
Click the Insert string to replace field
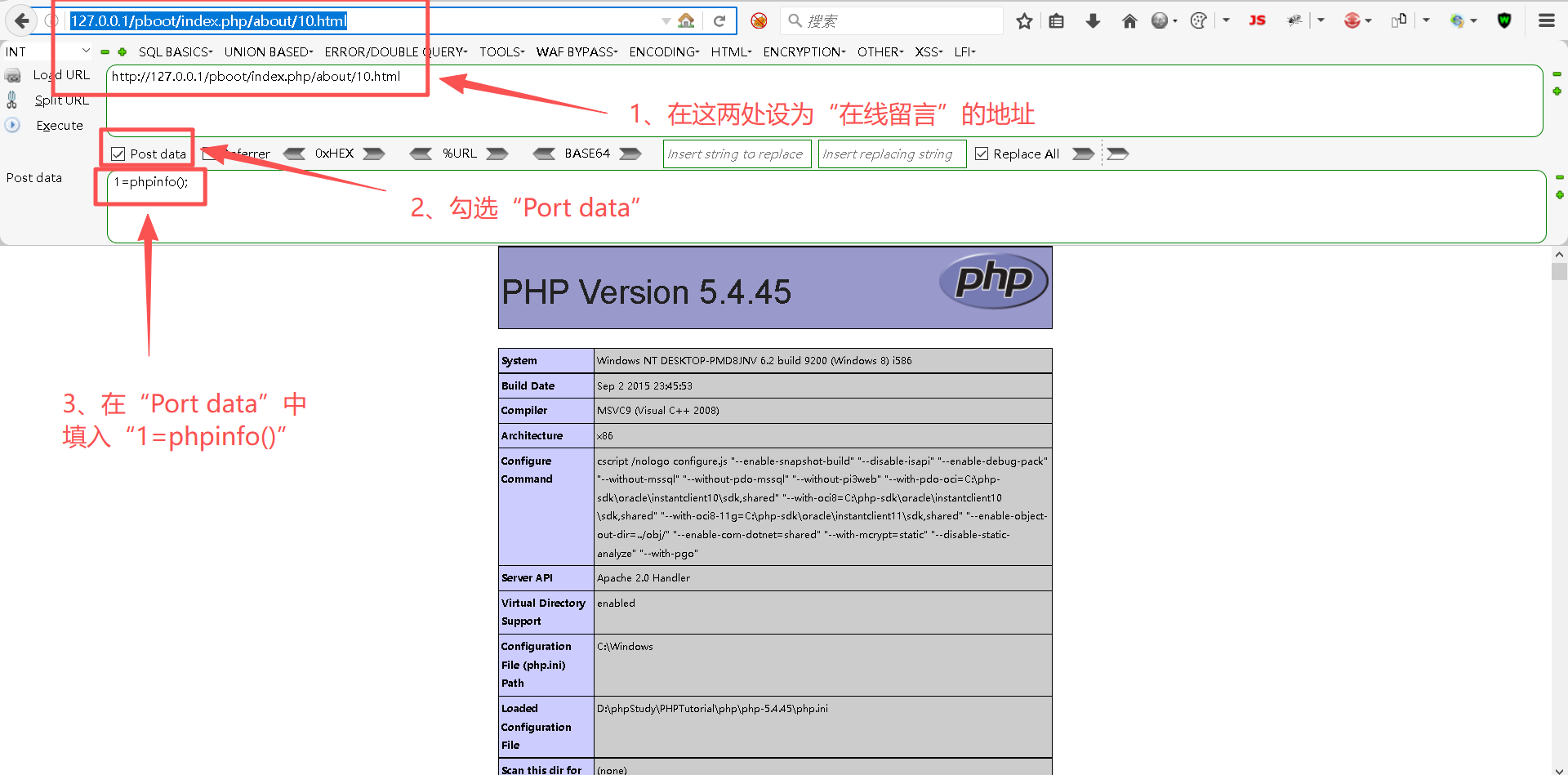coord(737,154)
